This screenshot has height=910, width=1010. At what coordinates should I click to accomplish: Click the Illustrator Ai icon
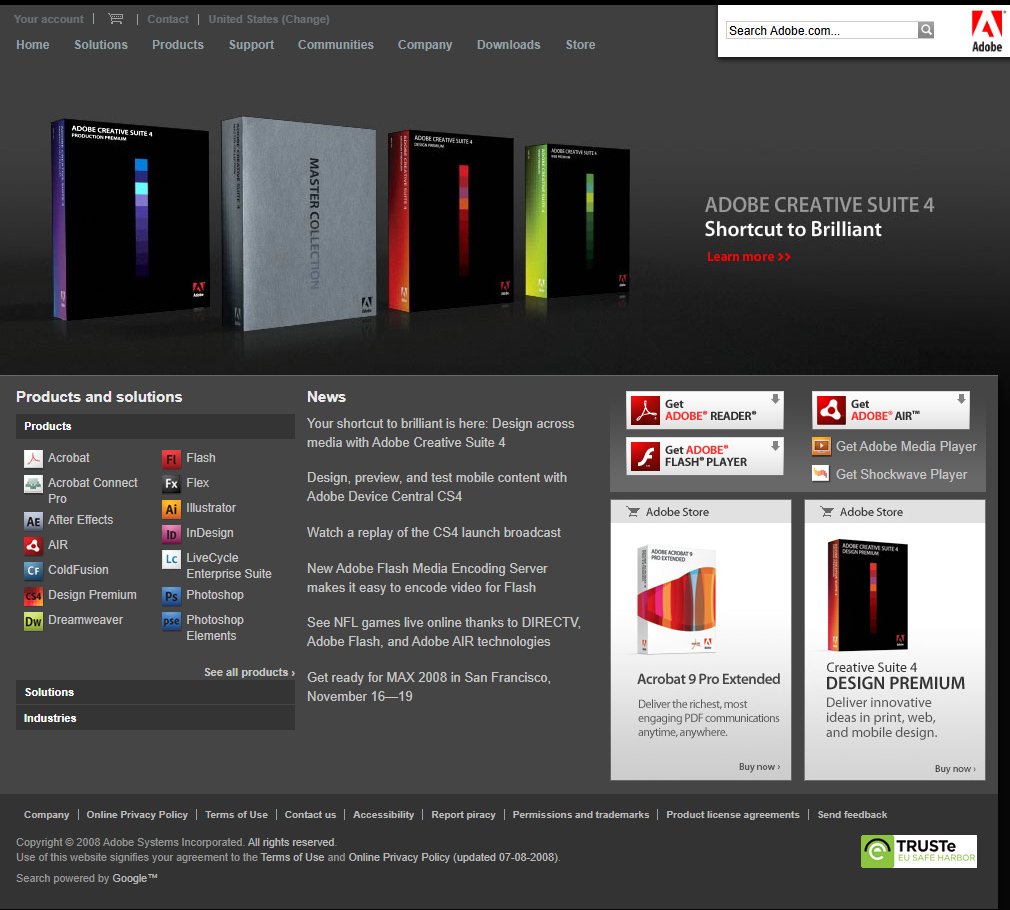click(x=171, y=509)
